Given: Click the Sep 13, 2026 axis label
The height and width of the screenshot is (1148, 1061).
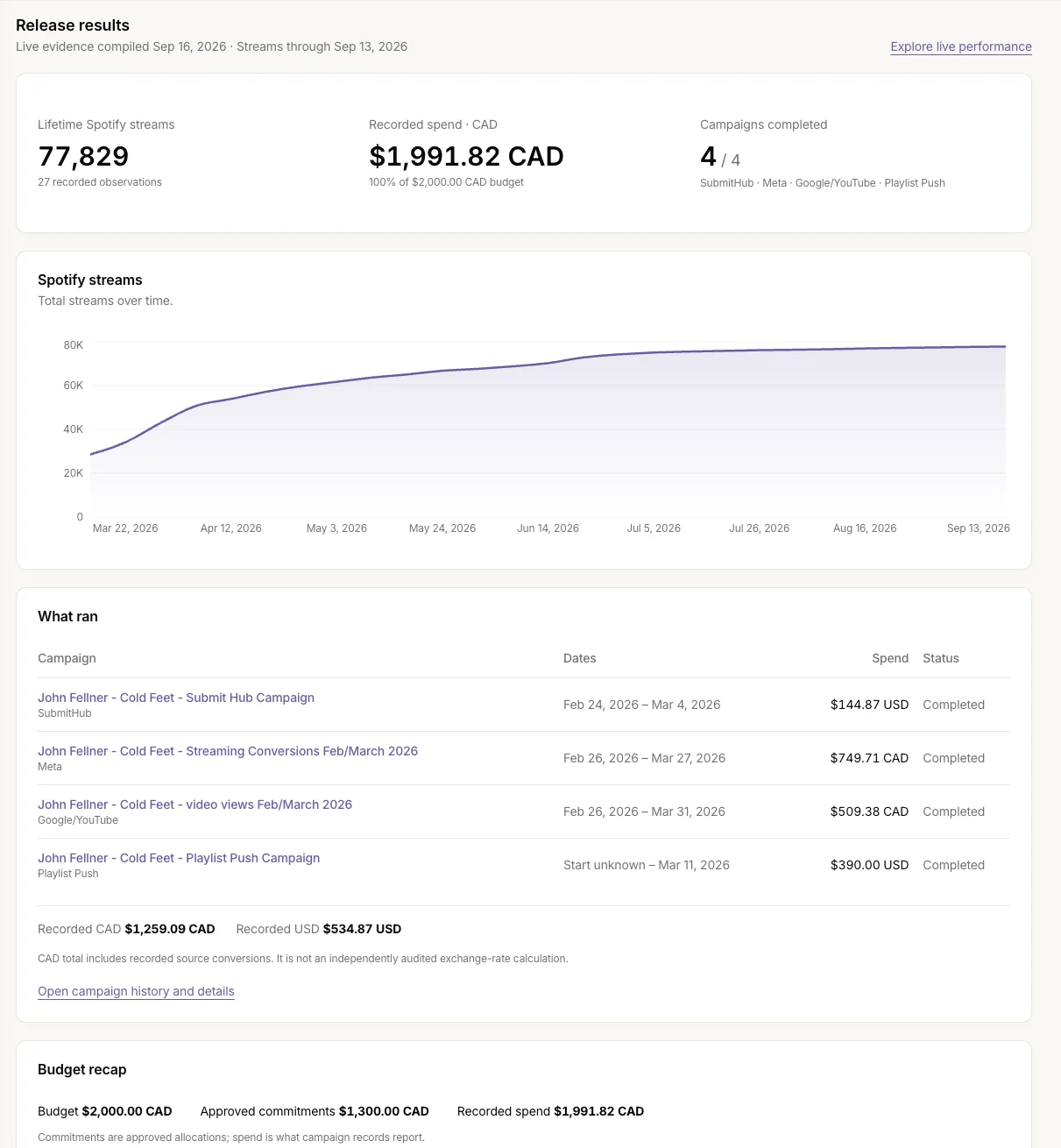Looking at the screenshot, I should click(979, 528).
